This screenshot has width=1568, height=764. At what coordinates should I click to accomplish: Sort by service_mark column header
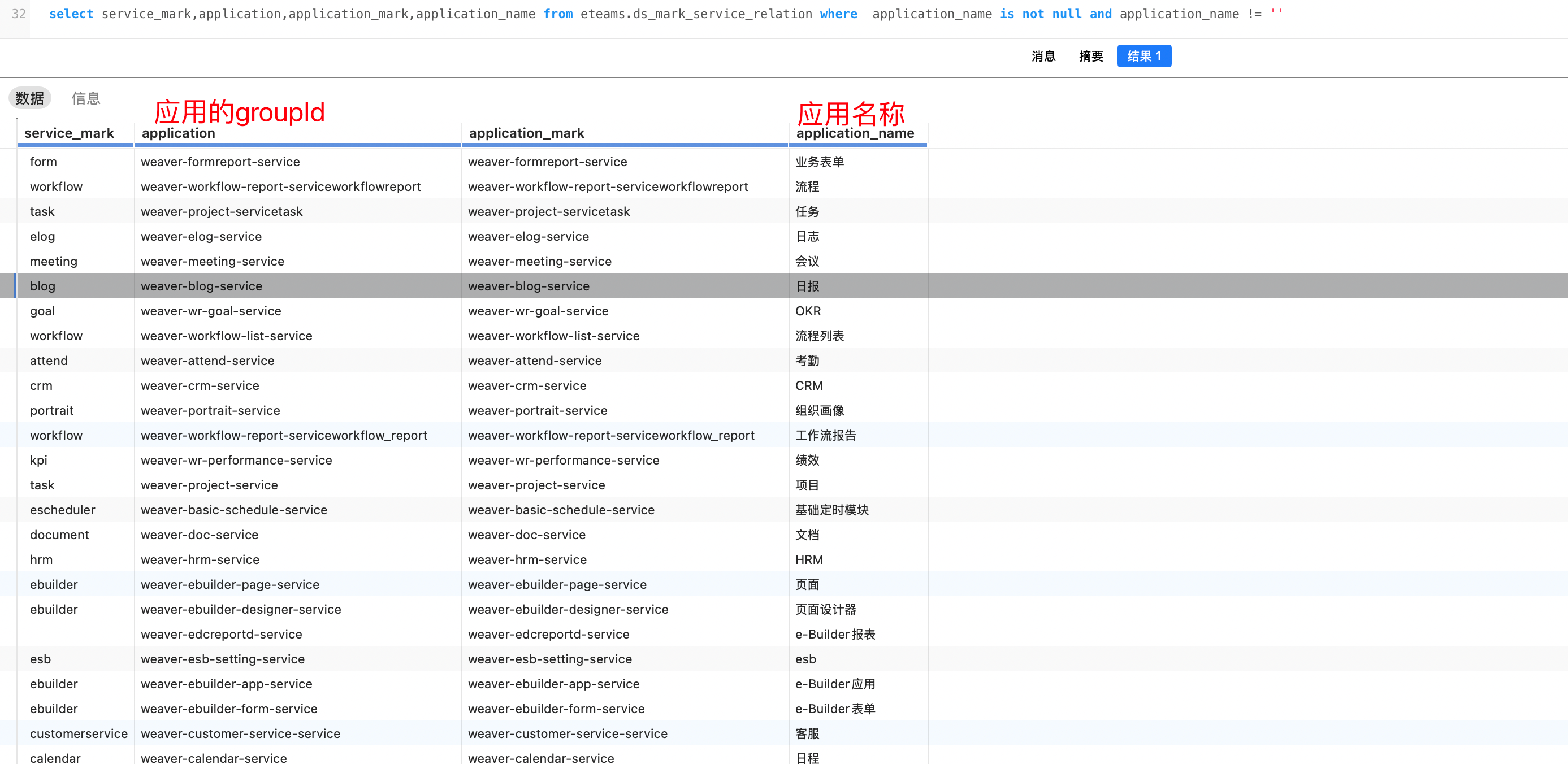(x=70, y=133)
